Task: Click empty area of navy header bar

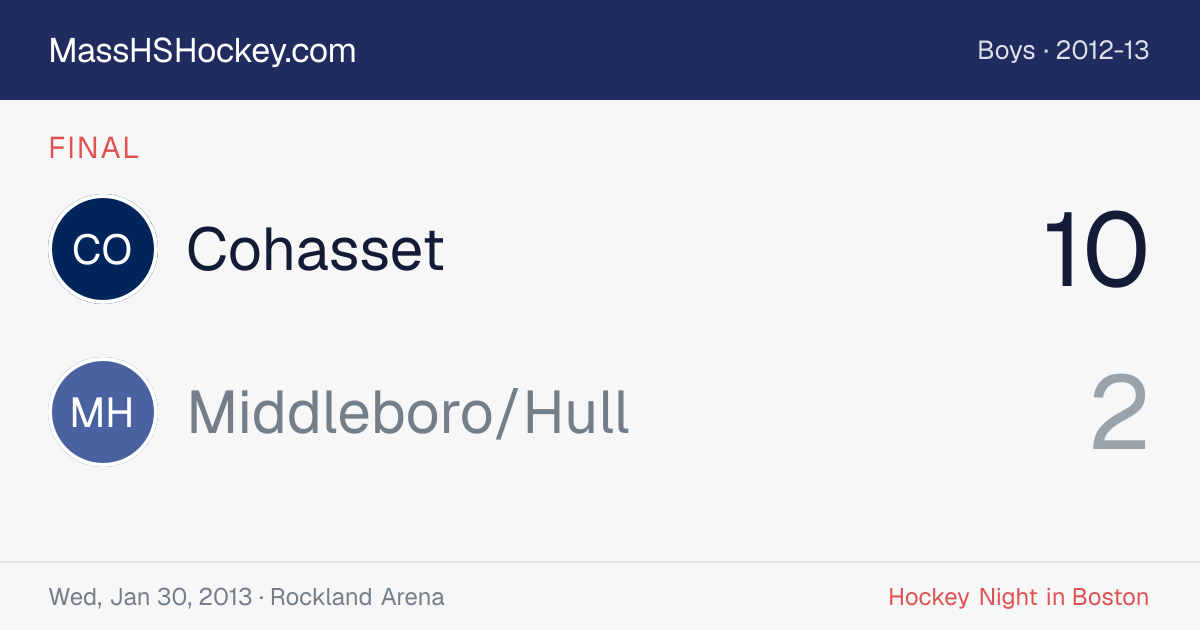Action: (660, 50)
